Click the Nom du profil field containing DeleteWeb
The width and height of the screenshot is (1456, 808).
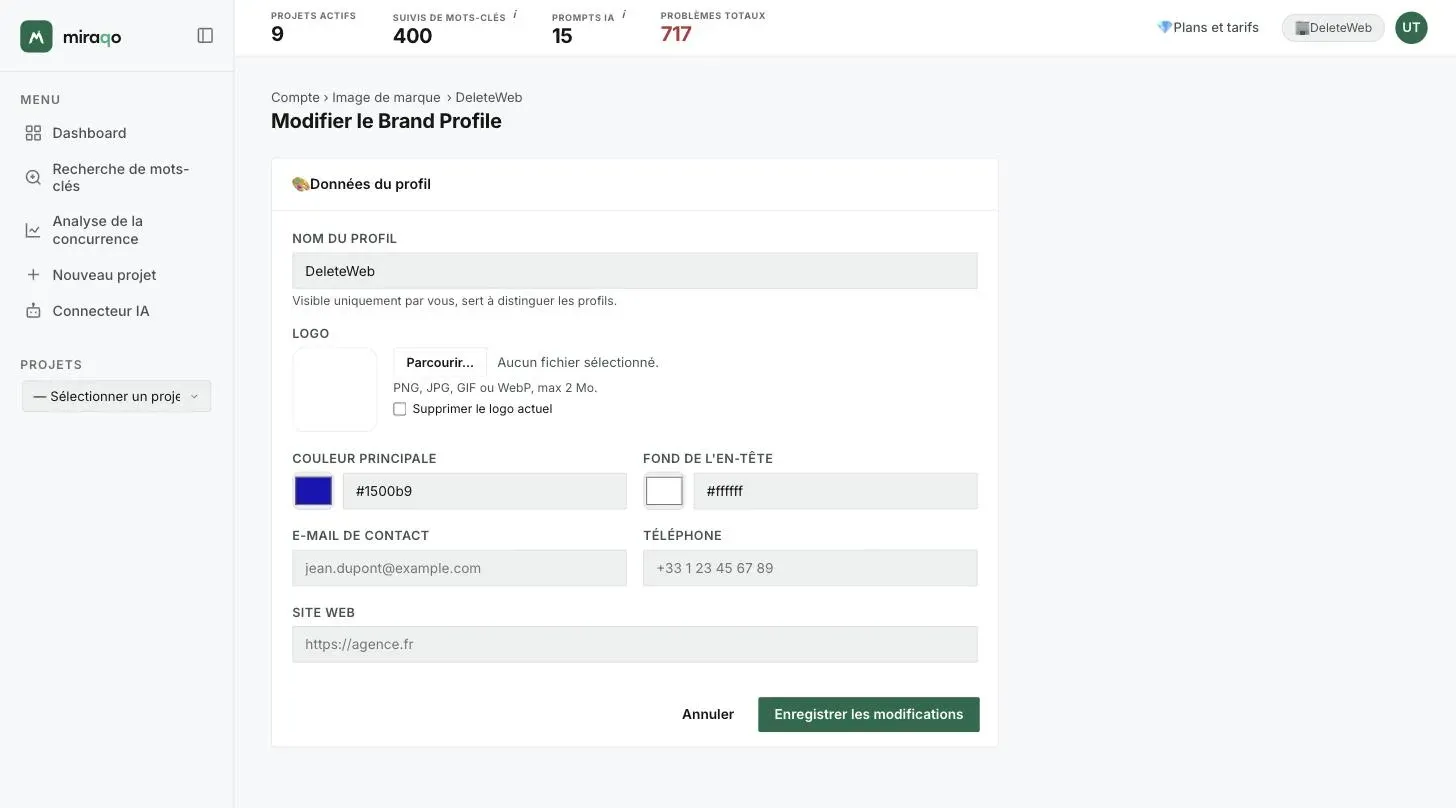pyautogui.click(x=635, y=271)
